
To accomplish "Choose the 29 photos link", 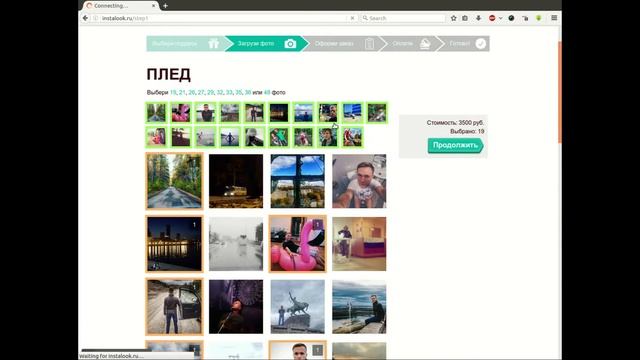I will point(210,93).
